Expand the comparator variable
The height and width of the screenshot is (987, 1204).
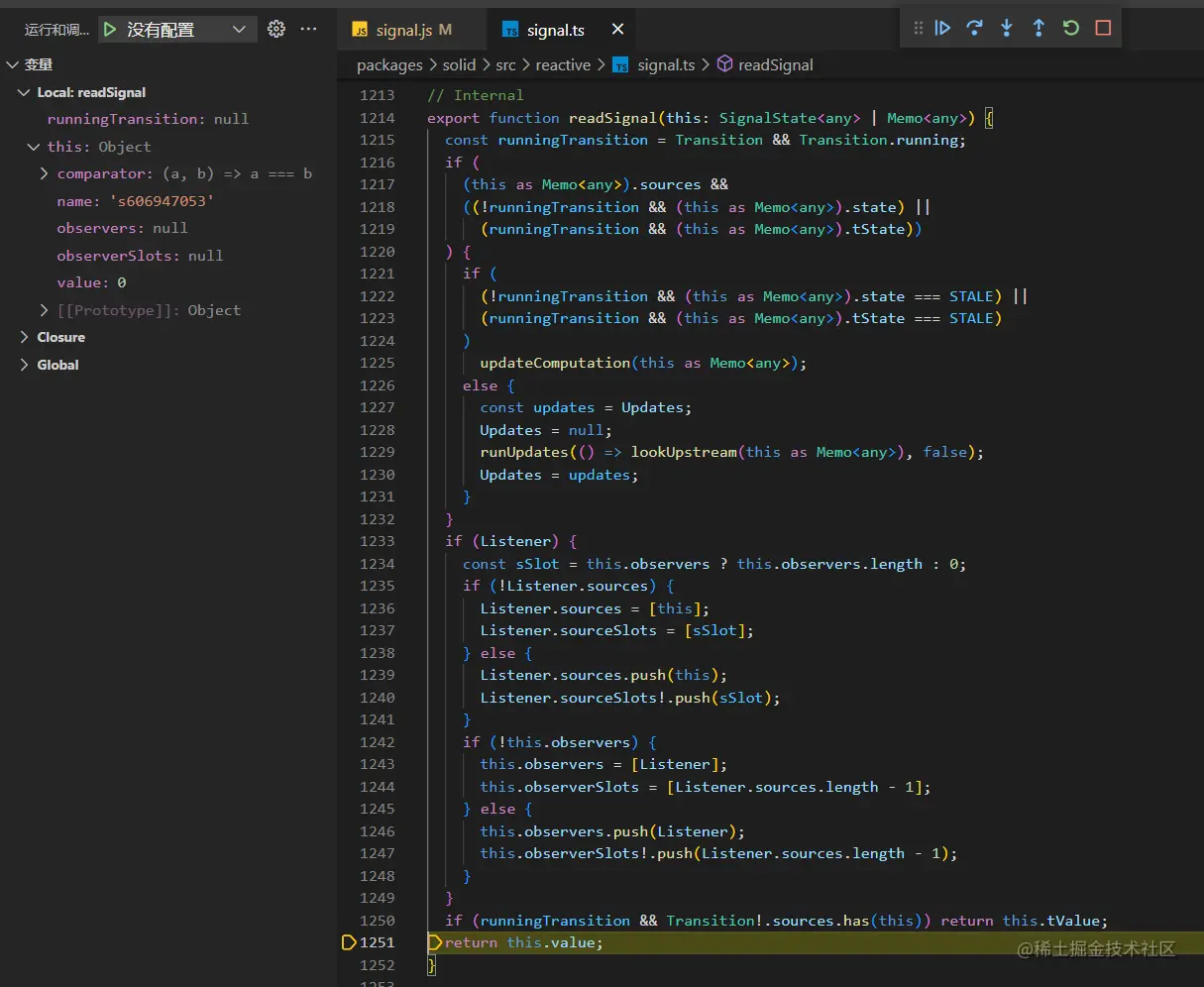click(x=44, y=174)
